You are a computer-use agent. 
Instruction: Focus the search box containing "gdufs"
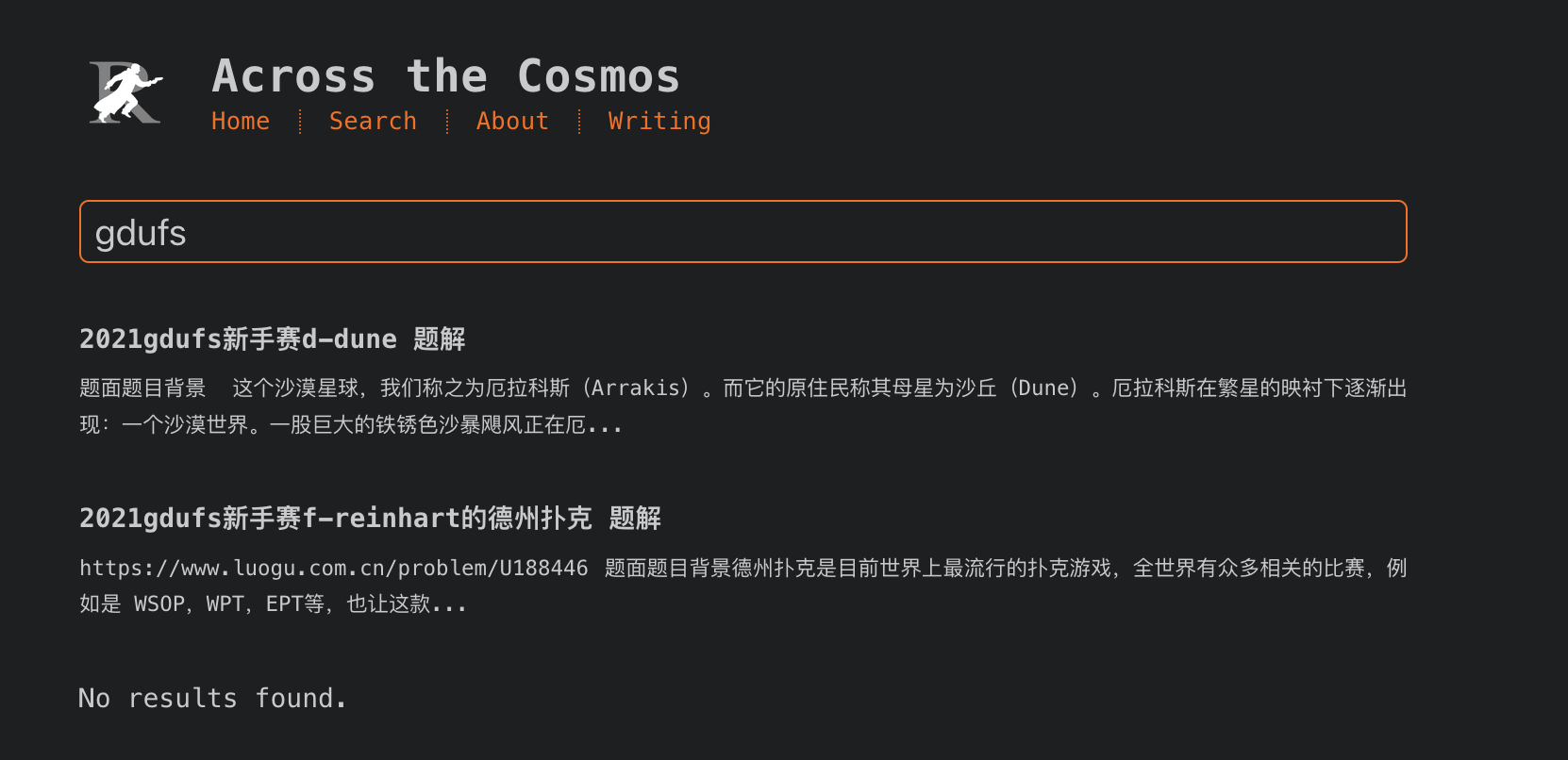pos(742,232)
